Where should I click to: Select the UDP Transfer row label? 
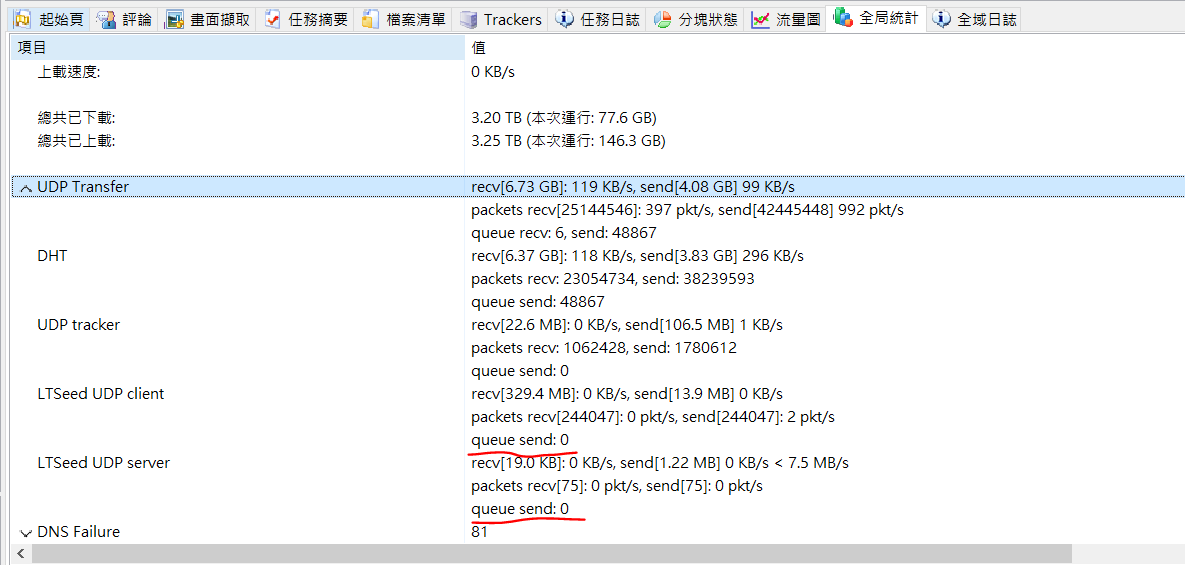(83, 187)
